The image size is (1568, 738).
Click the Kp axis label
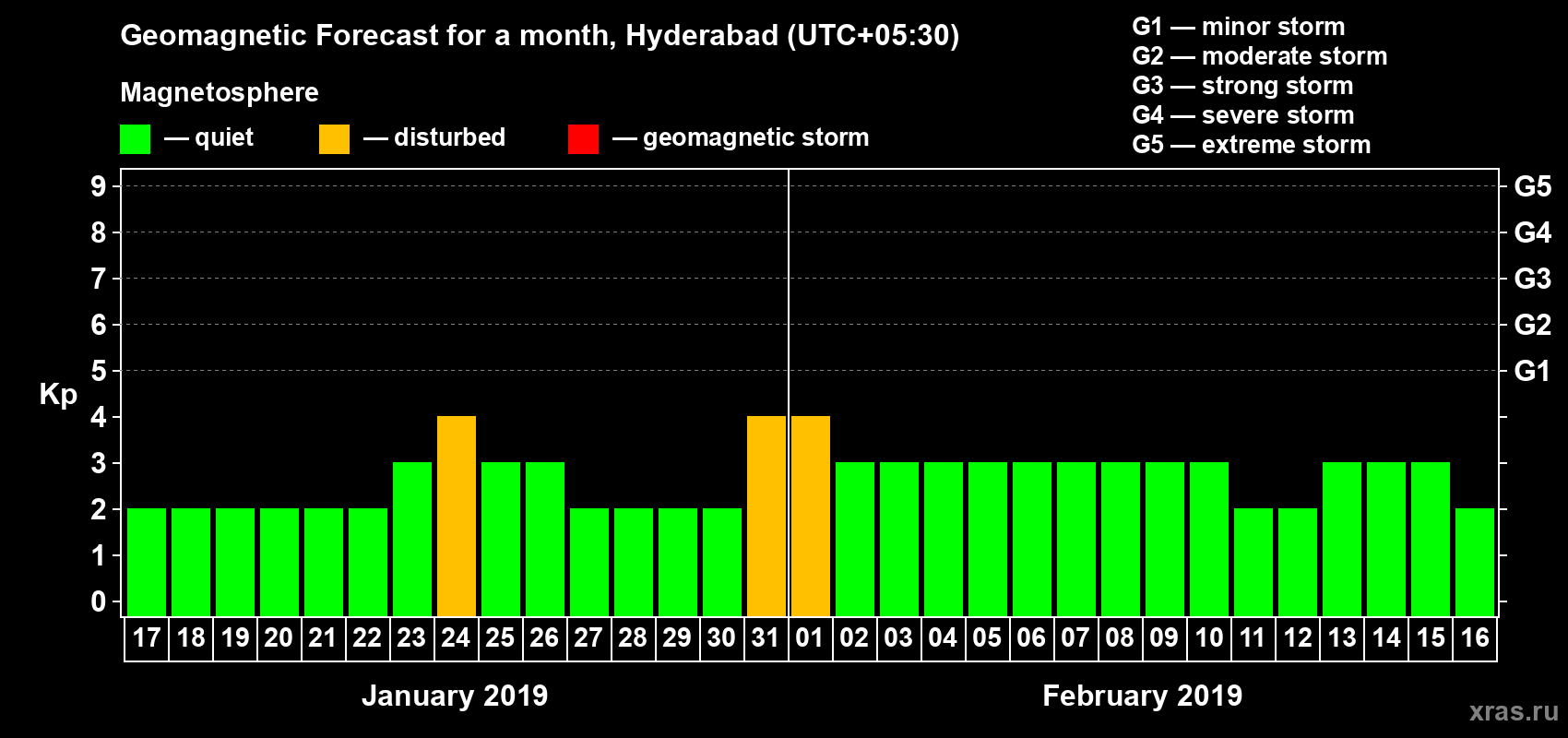pyautogui.click(x=58, y=395)
